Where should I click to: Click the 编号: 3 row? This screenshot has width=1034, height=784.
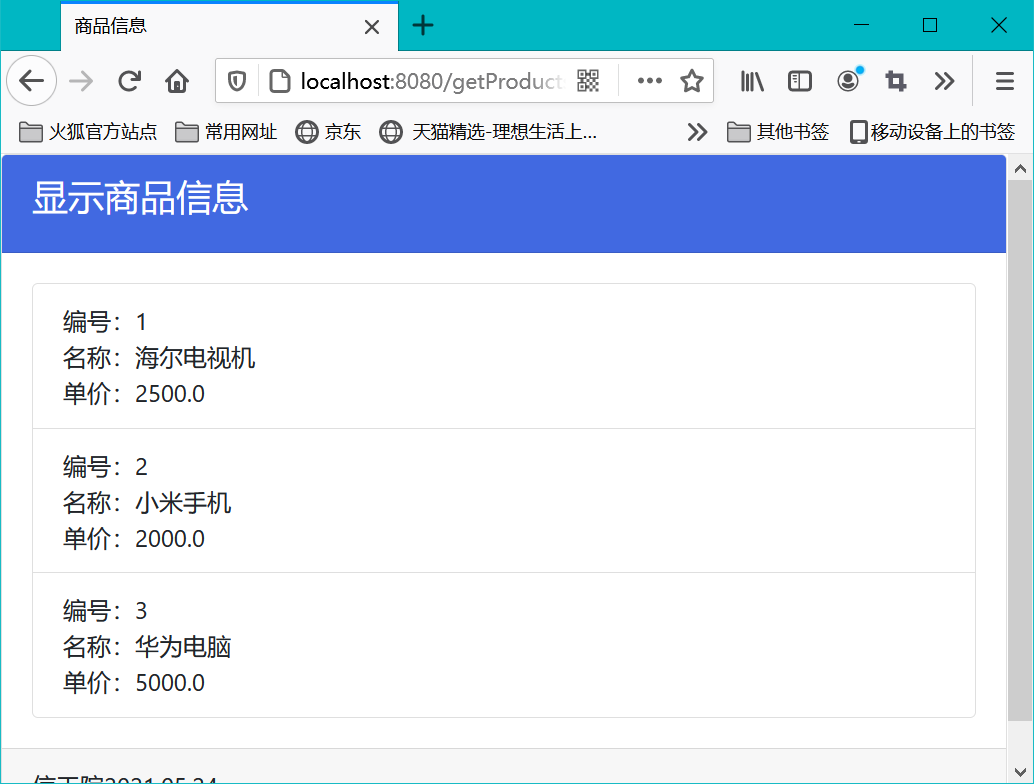[x=105, y=611]
